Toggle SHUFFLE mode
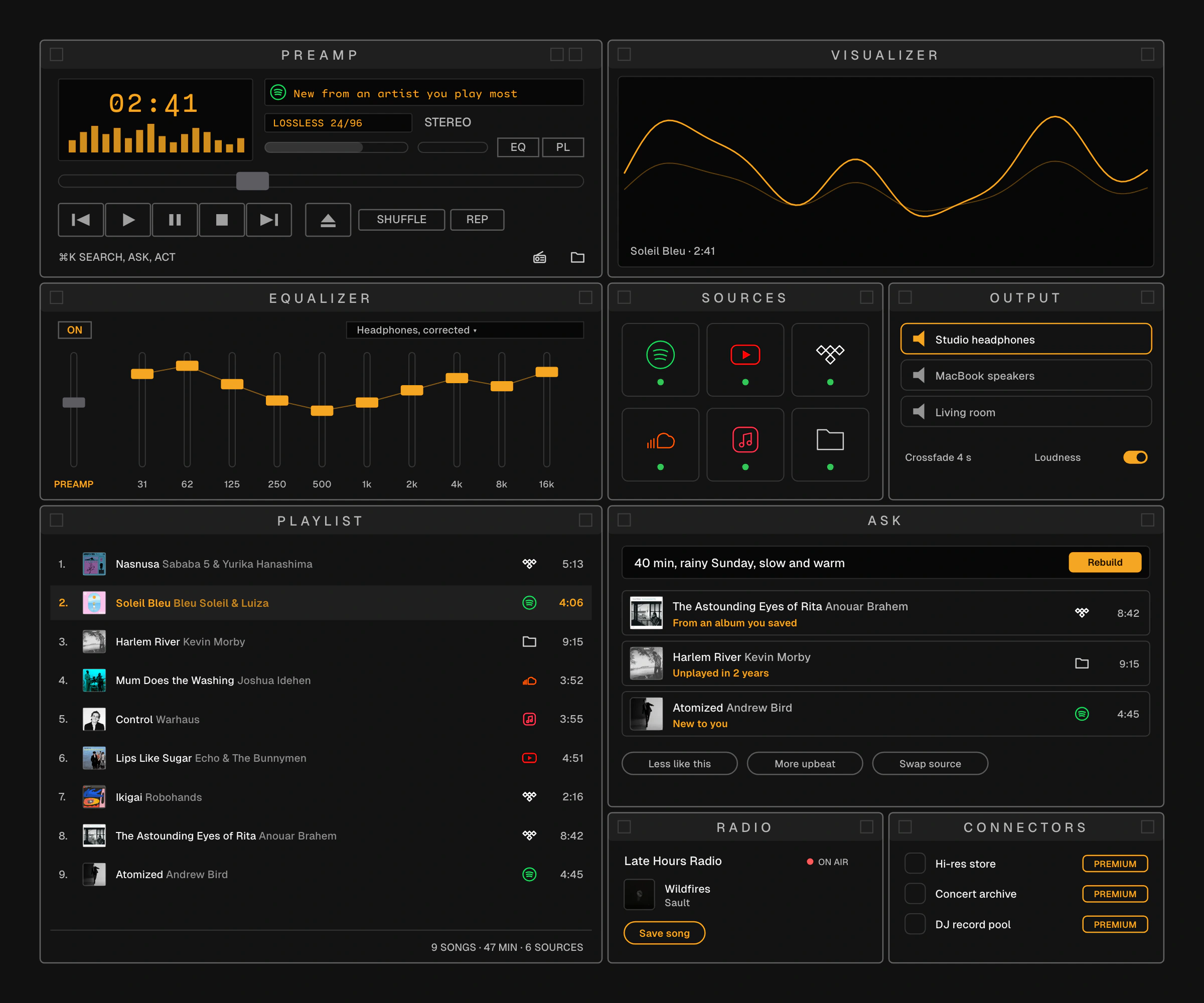Viewport: 1204px width, 1003px height. tap(401, 220)
